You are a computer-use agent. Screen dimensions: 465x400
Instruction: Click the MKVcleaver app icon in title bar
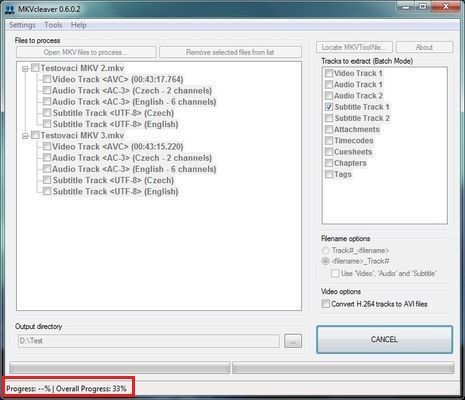pos(10,9)
